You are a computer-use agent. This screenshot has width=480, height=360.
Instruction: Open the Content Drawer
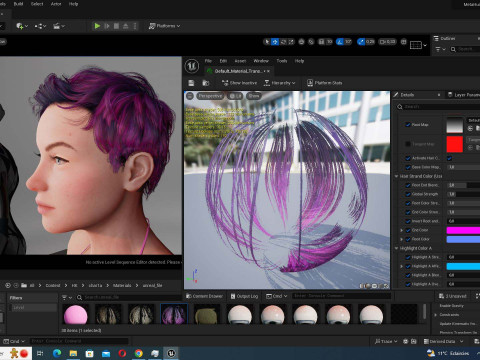click(204, 296)
